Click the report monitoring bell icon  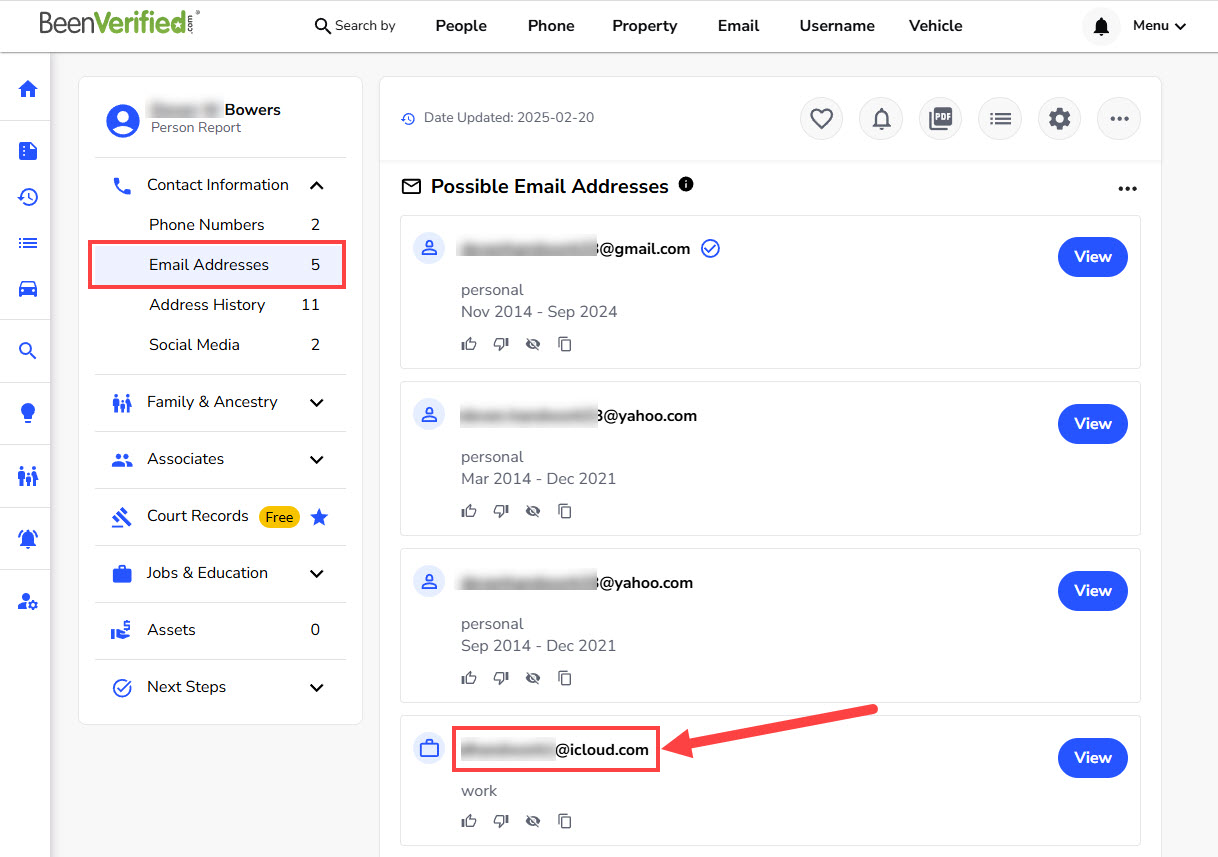point(881,119)
